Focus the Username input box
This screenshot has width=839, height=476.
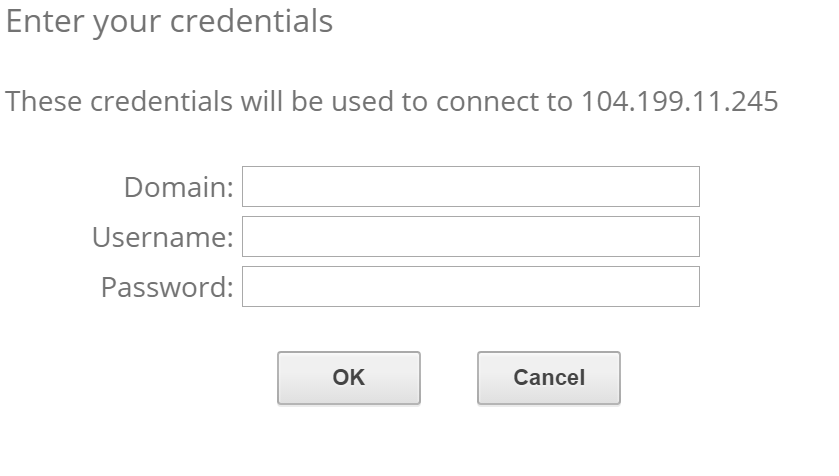point(470,237)
